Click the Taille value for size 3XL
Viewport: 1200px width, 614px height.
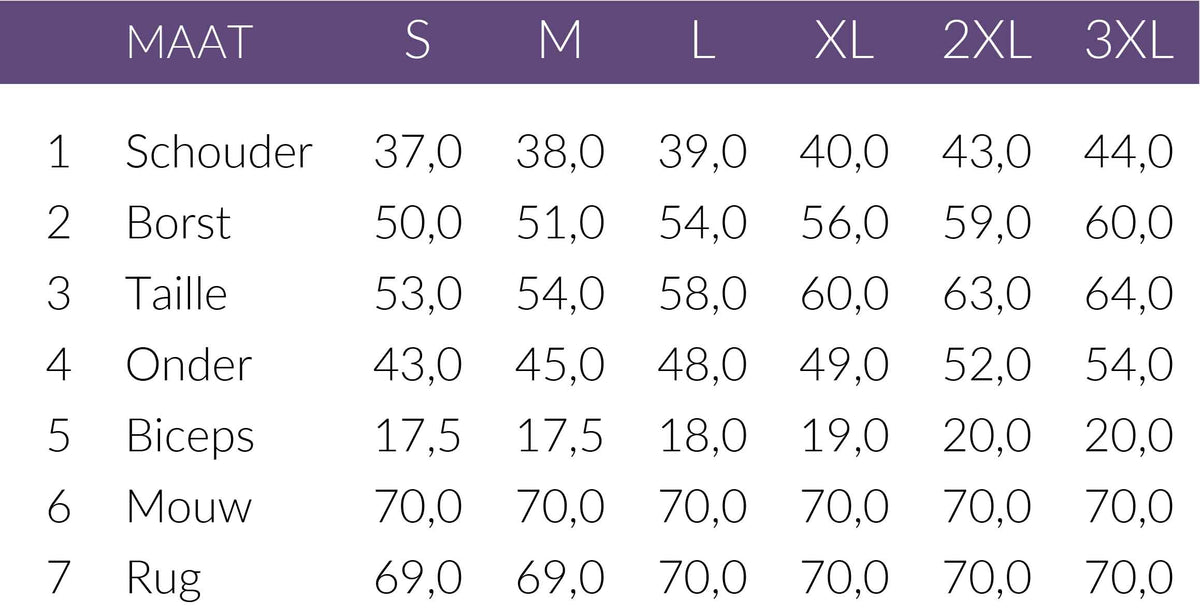pos(1128,294)
